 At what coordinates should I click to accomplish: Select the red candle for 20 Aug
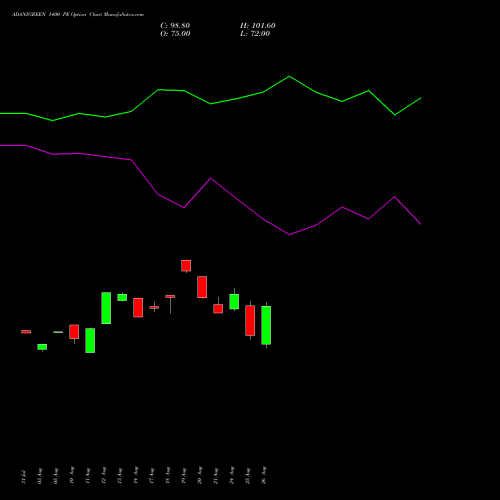[x=202, y=287]
